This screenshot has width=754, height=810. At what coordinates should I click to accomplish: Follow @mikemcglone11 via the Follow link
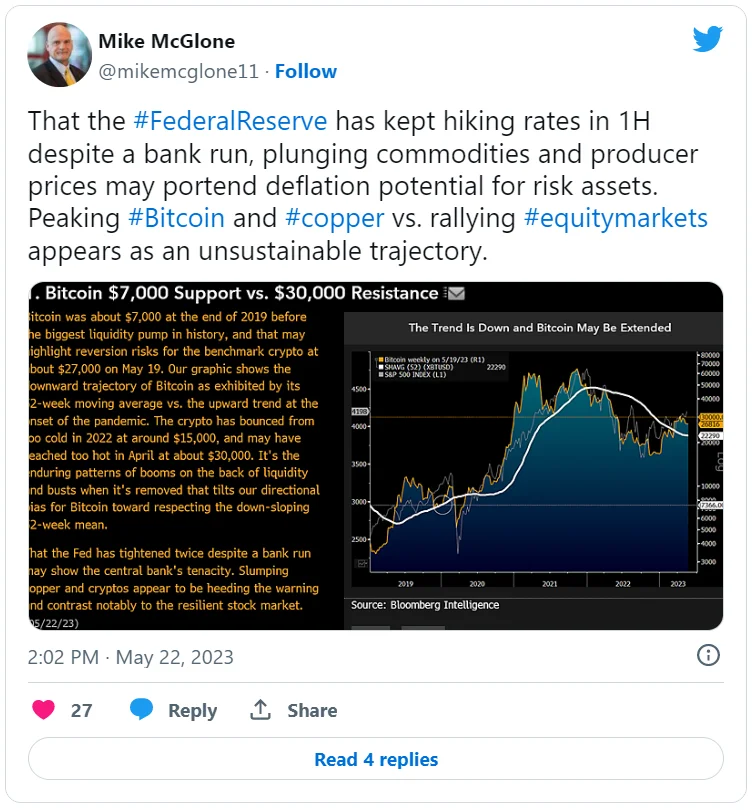[306, 71]
